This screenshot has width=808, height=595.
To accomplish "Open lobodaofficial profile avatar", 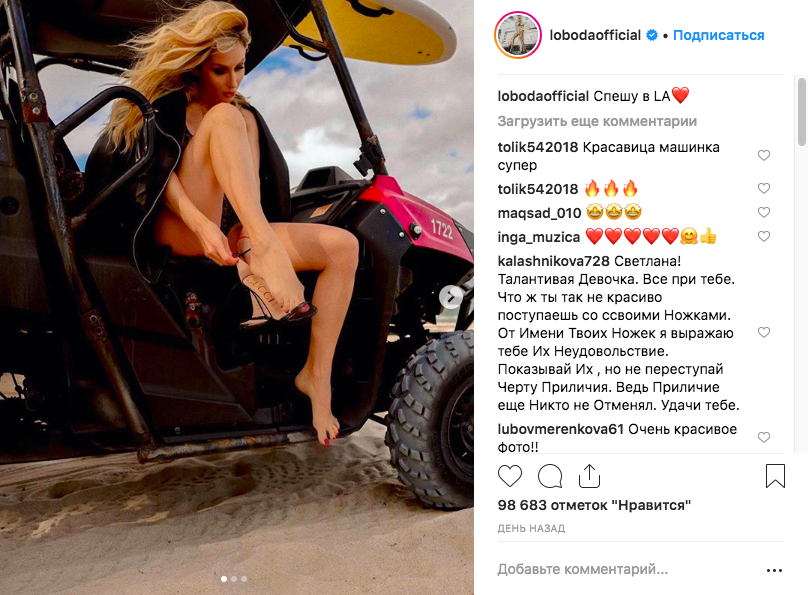I will tap(518, 35).
